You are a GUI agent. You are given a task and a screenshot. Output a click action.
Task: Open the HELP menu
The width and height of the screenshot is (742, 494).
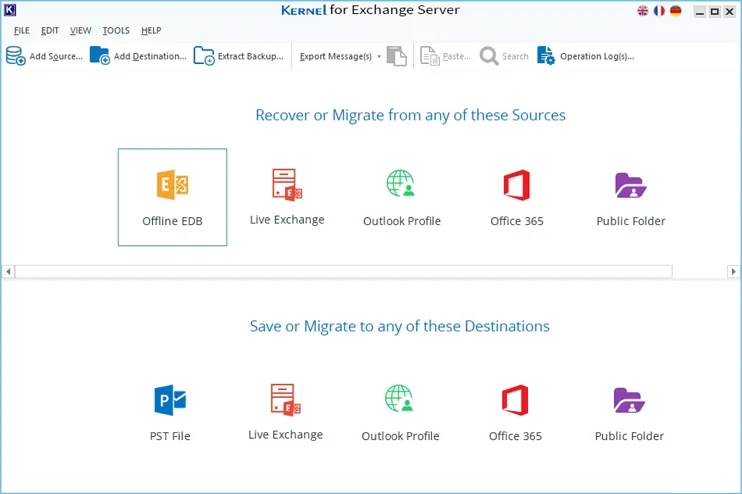(x=151, y=30)
